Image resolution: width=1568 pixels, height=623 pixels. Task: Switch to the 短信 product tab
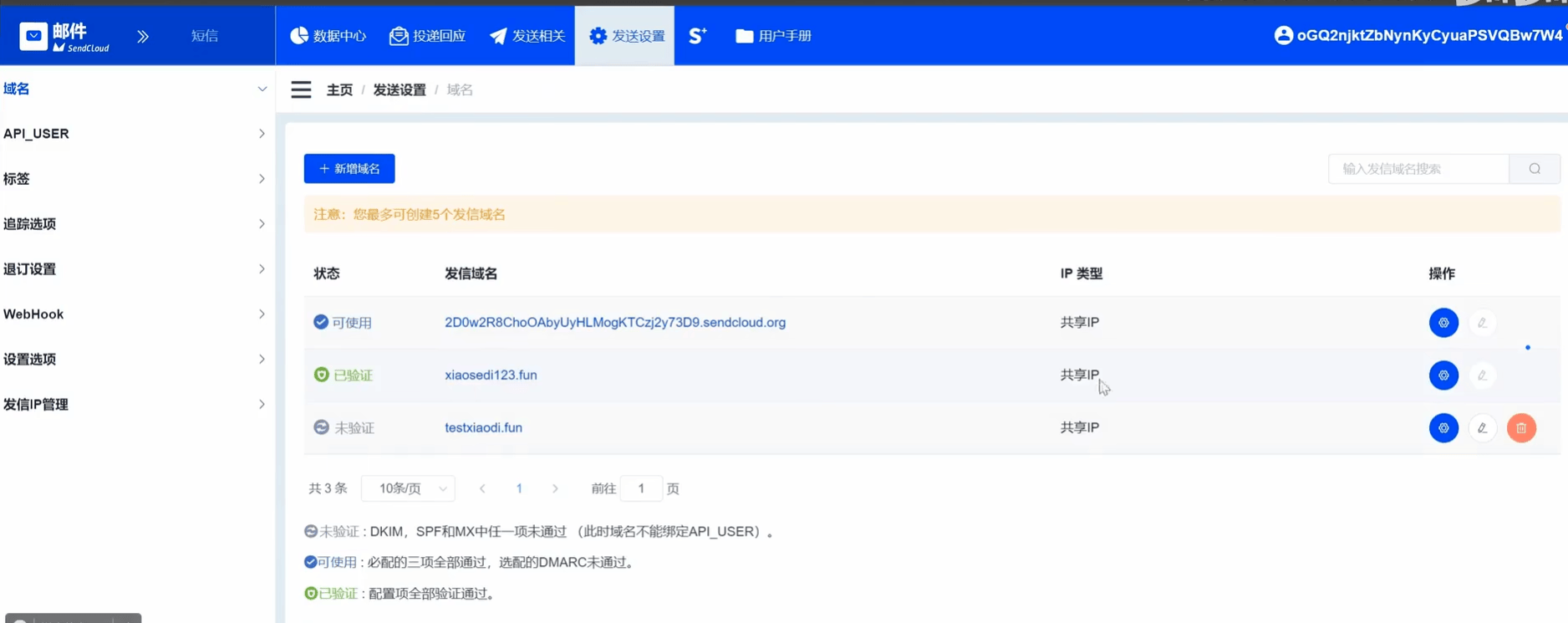pos(205,36)
